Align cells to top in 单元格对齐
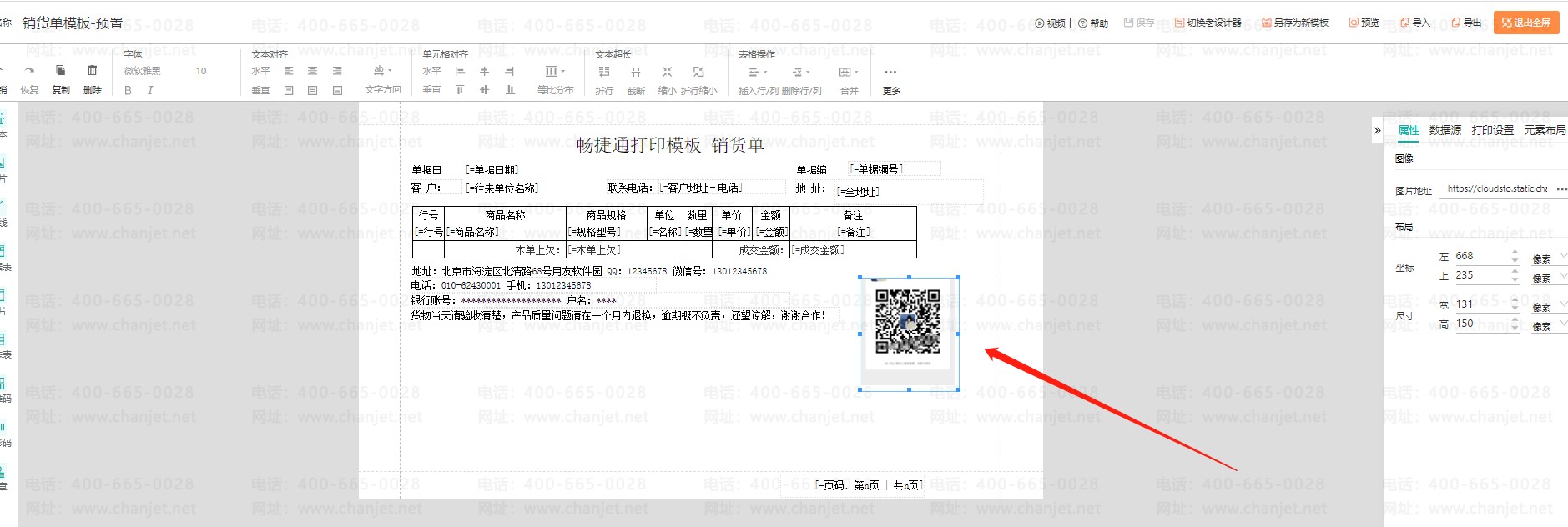Image resolution: width=1568 pixels, height=527 pixels. click(460, 89)
